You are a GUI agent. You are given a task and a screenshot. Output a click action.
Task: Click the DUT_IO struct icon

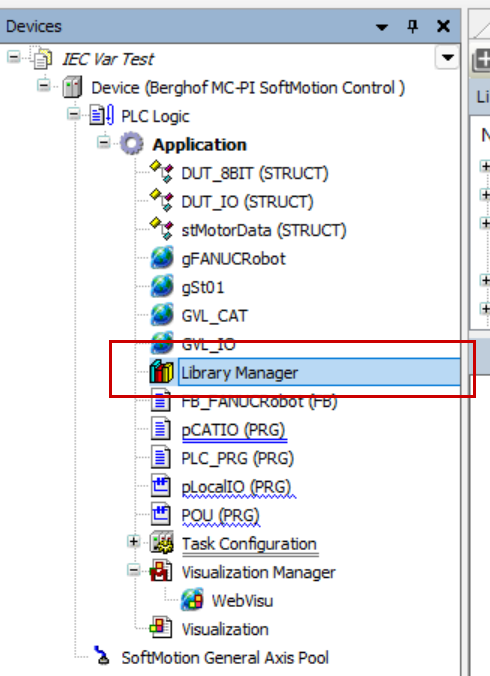[x=162, y=201]
